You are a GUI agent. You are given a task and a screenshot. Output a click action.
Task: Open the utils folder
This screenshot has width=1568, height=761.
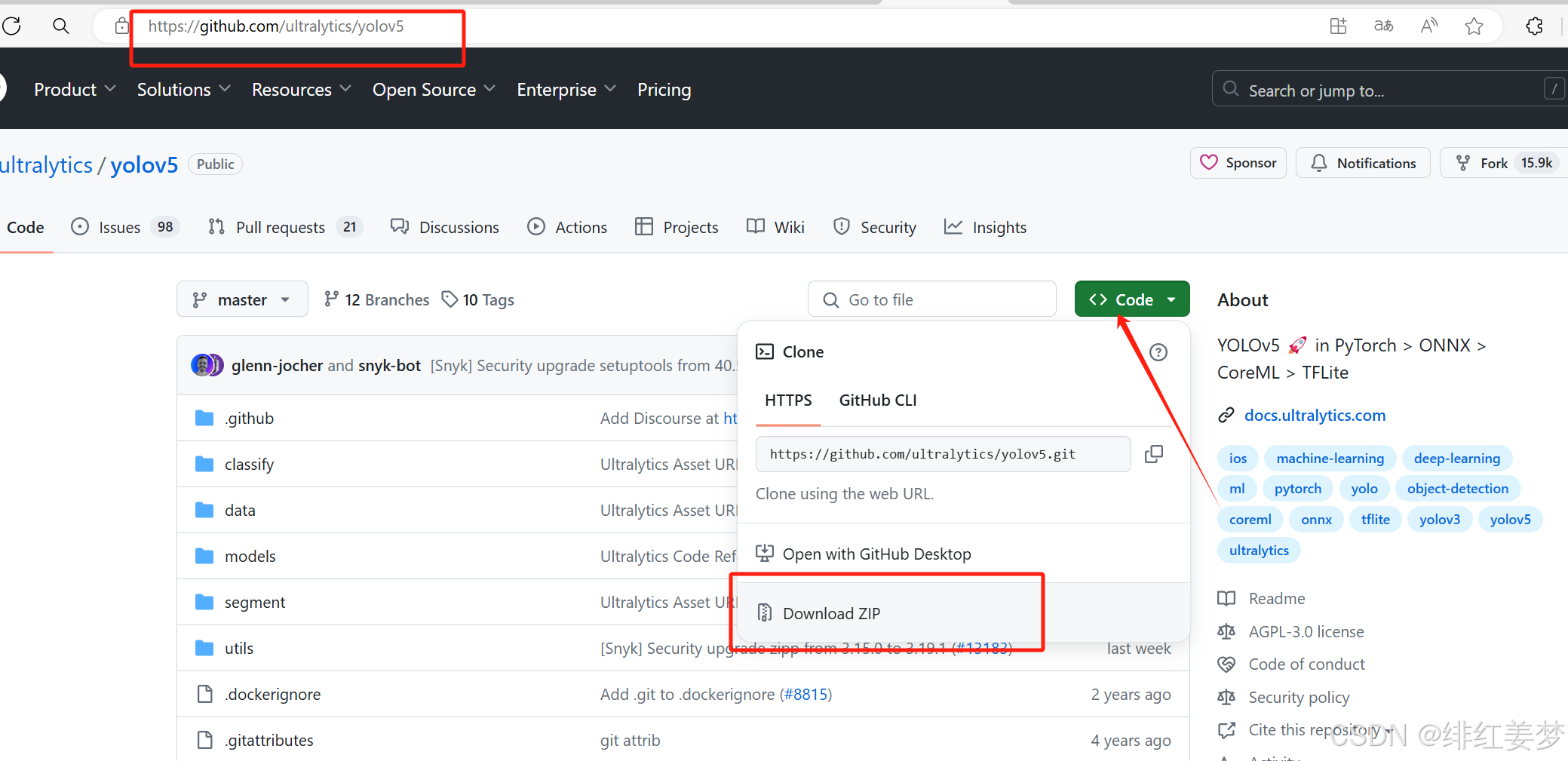239,648
